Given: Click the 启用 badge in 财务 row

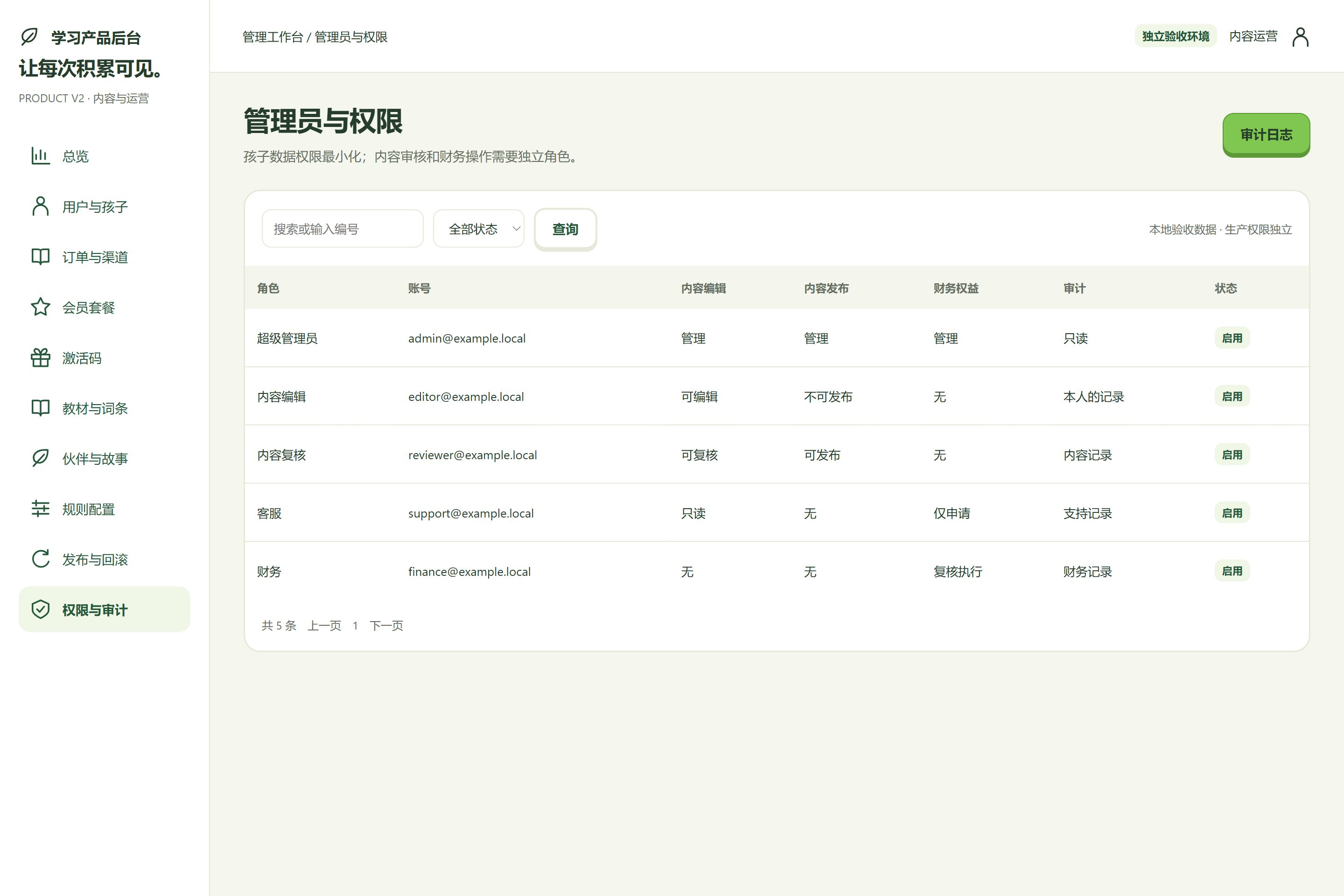Looking at the screenshot, I should (1232, 571).
